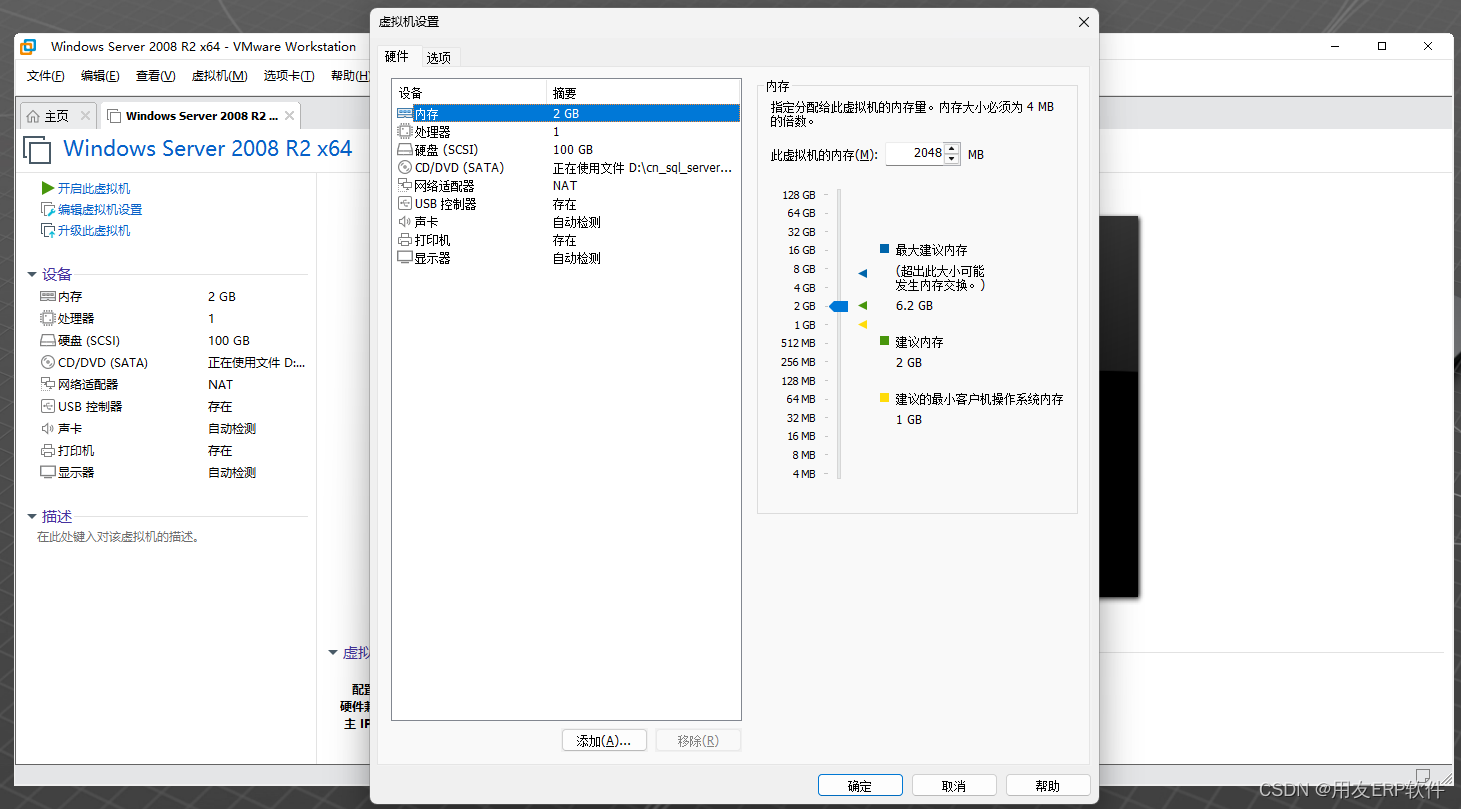This screenshot has height=809, width=1461.
Task: Click network adapter icon in main window panel
Action: click(48, 385)
